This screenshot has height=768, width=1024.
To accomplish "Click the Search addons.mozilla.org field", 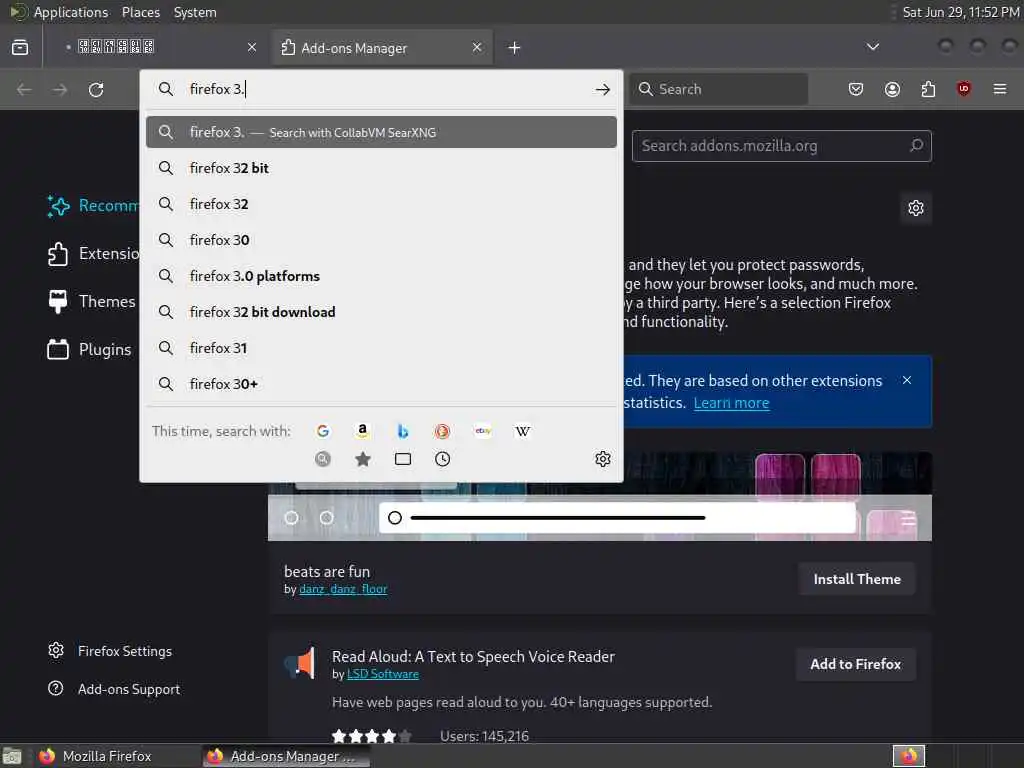I will tap(781, 146).
